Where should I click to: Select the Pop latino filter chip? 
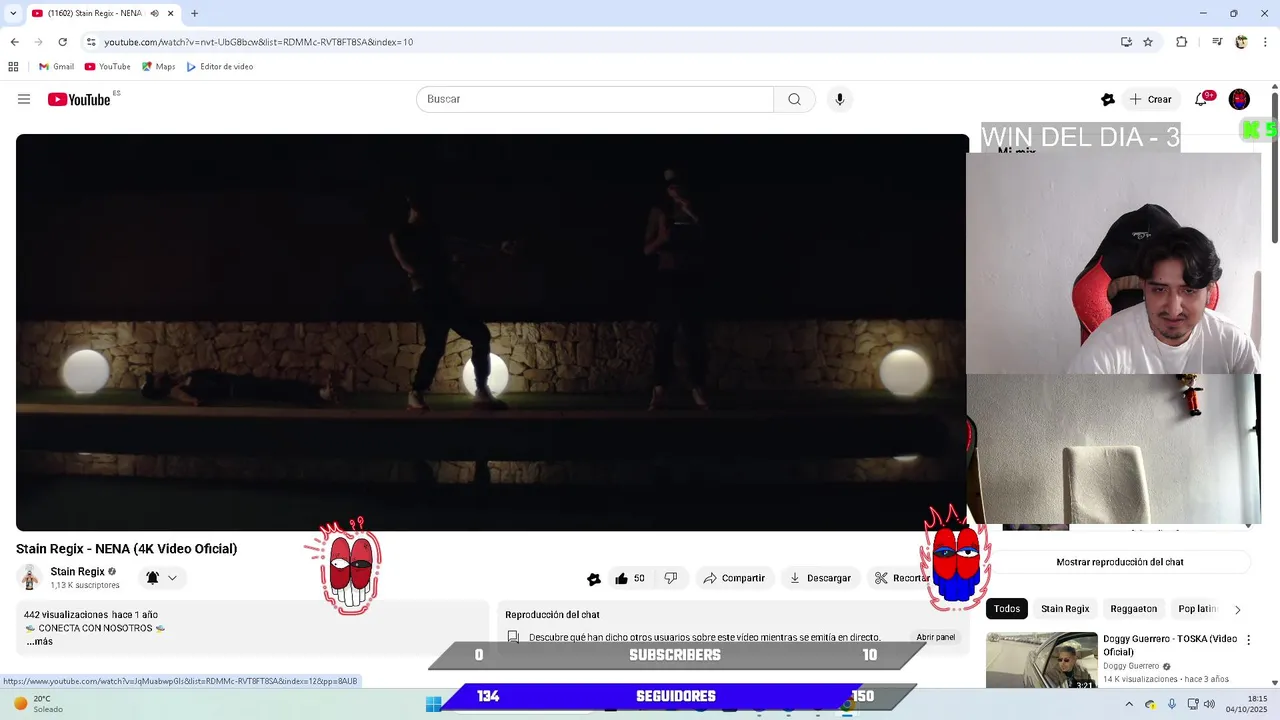click(1197, 609)
